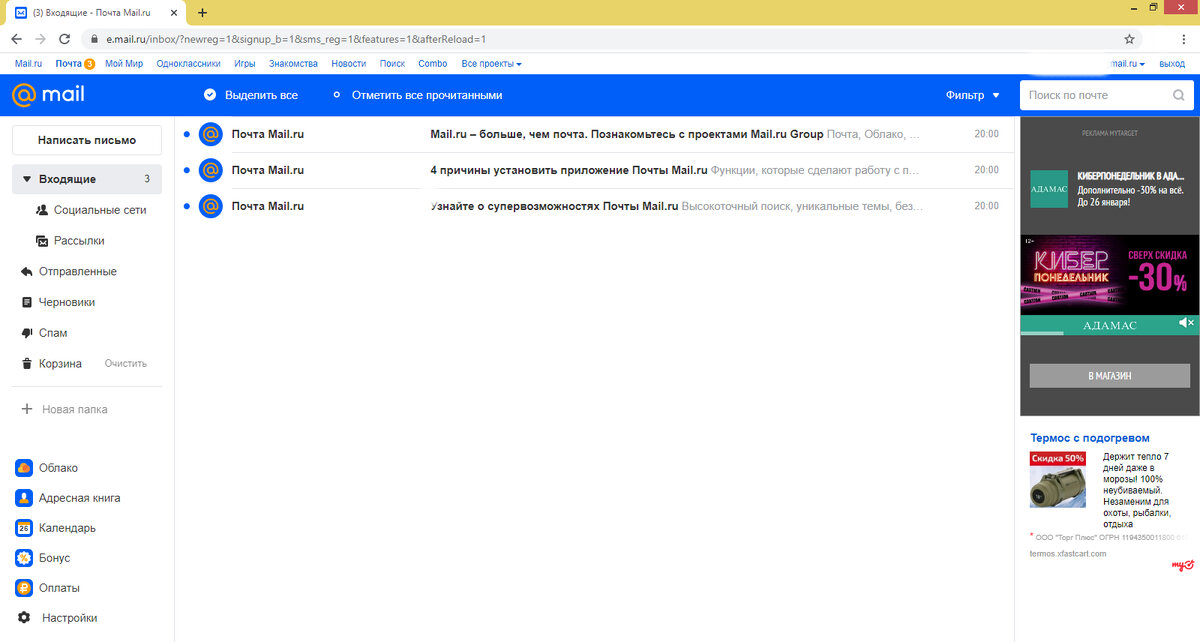Expand the Все проекты dropdown
1200x642 pixels.
click(x=491, y=63)
